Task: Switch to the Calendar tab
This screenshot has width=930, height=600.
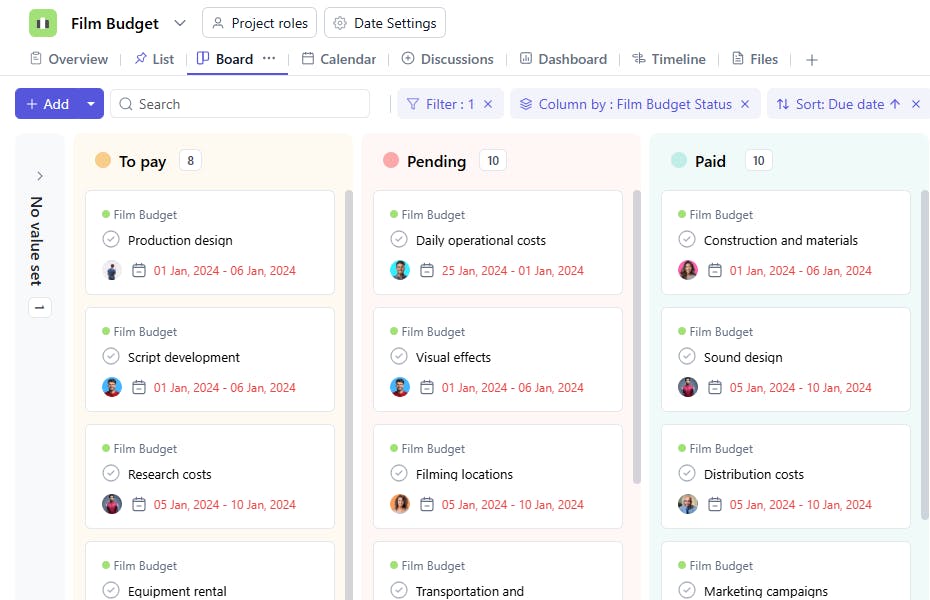Action: click(339, 59)
